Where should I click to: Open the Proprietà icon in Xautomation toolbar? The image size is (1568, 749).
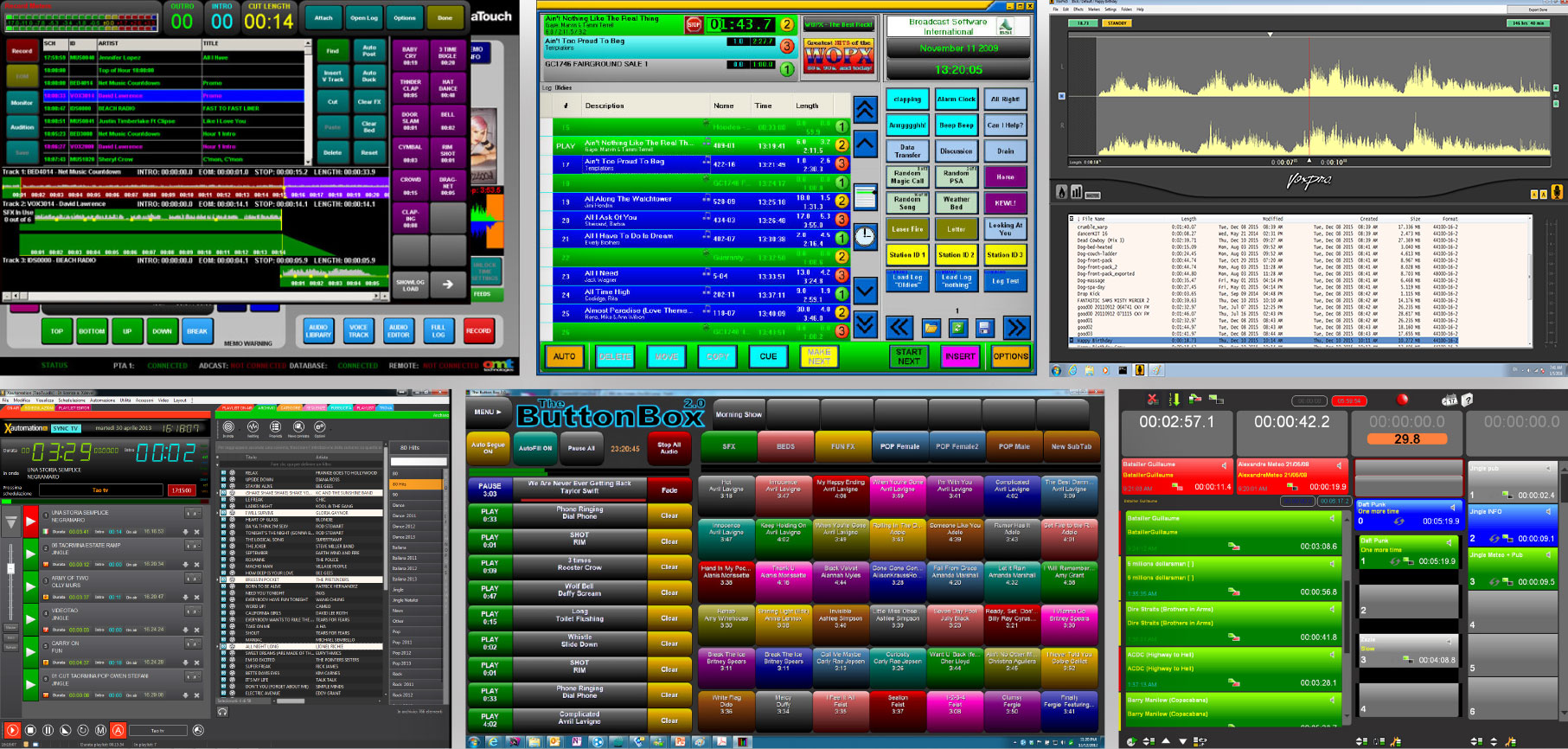(x=275, y=427)
